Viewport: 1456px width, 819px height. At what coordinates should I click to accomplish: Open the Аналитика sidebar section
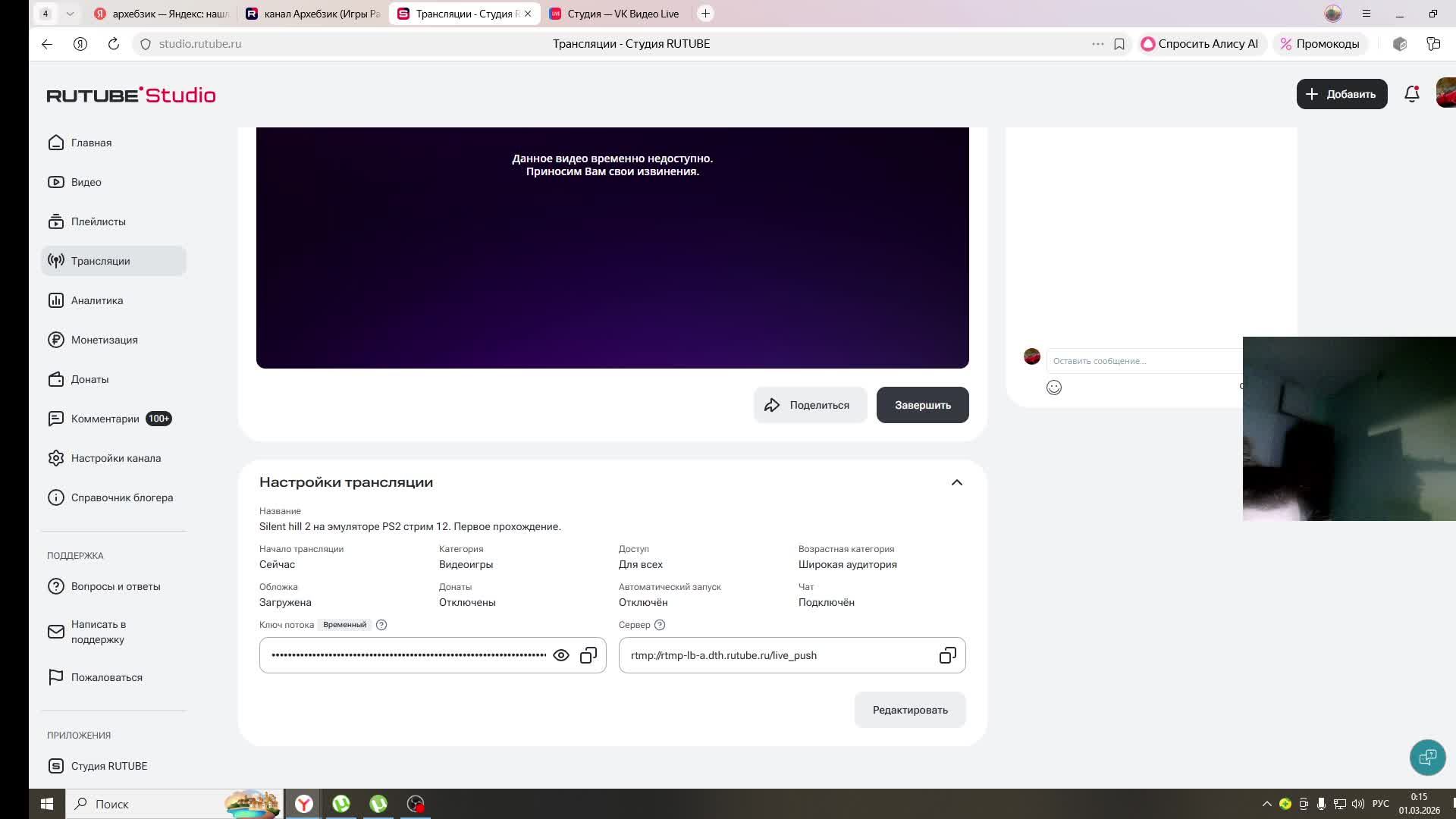(x=97, y=300)
